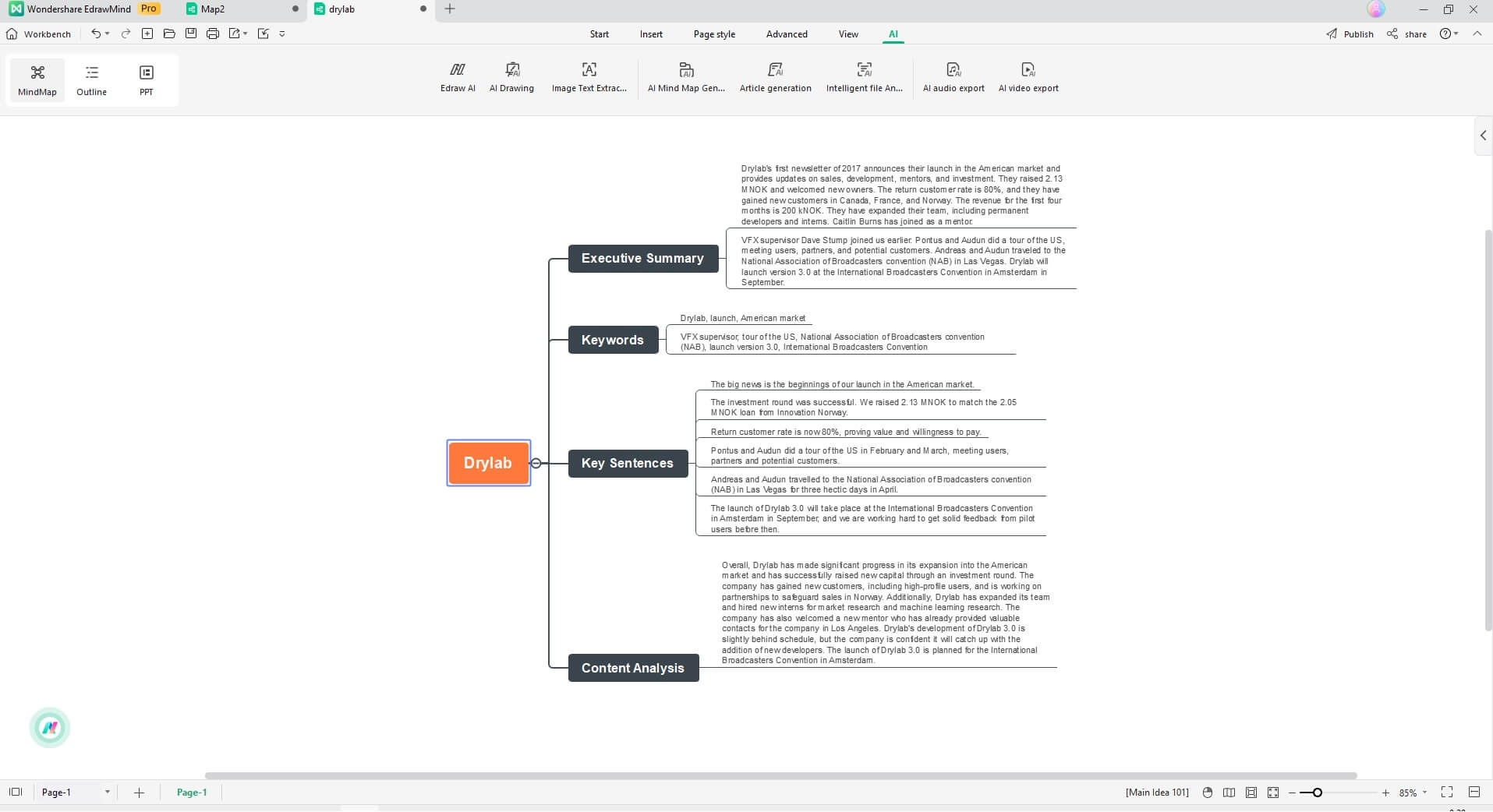Viewport: 1493px width, 812px height.
Task: Click the expand-to-full-view status icon
Action: click(x=1273, y=793)
